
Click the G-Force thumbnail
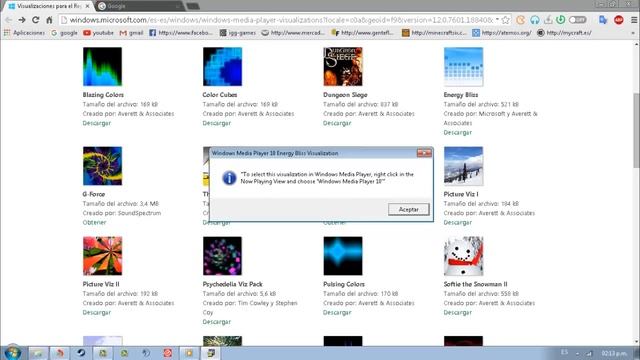pyautogui.click(x=102, y=166)
